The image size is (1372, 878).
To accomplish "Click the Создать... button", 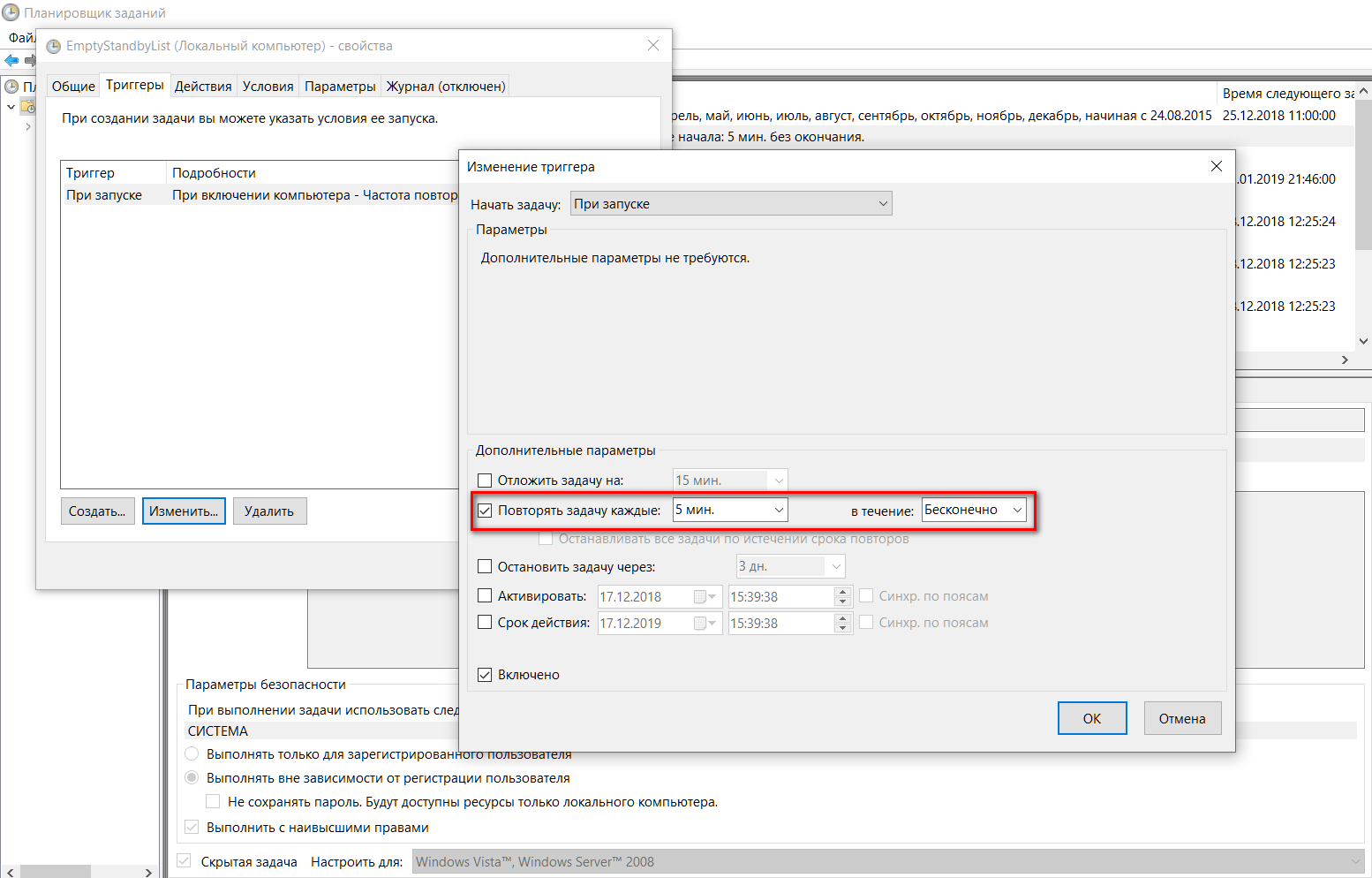I will coord(98,511).
